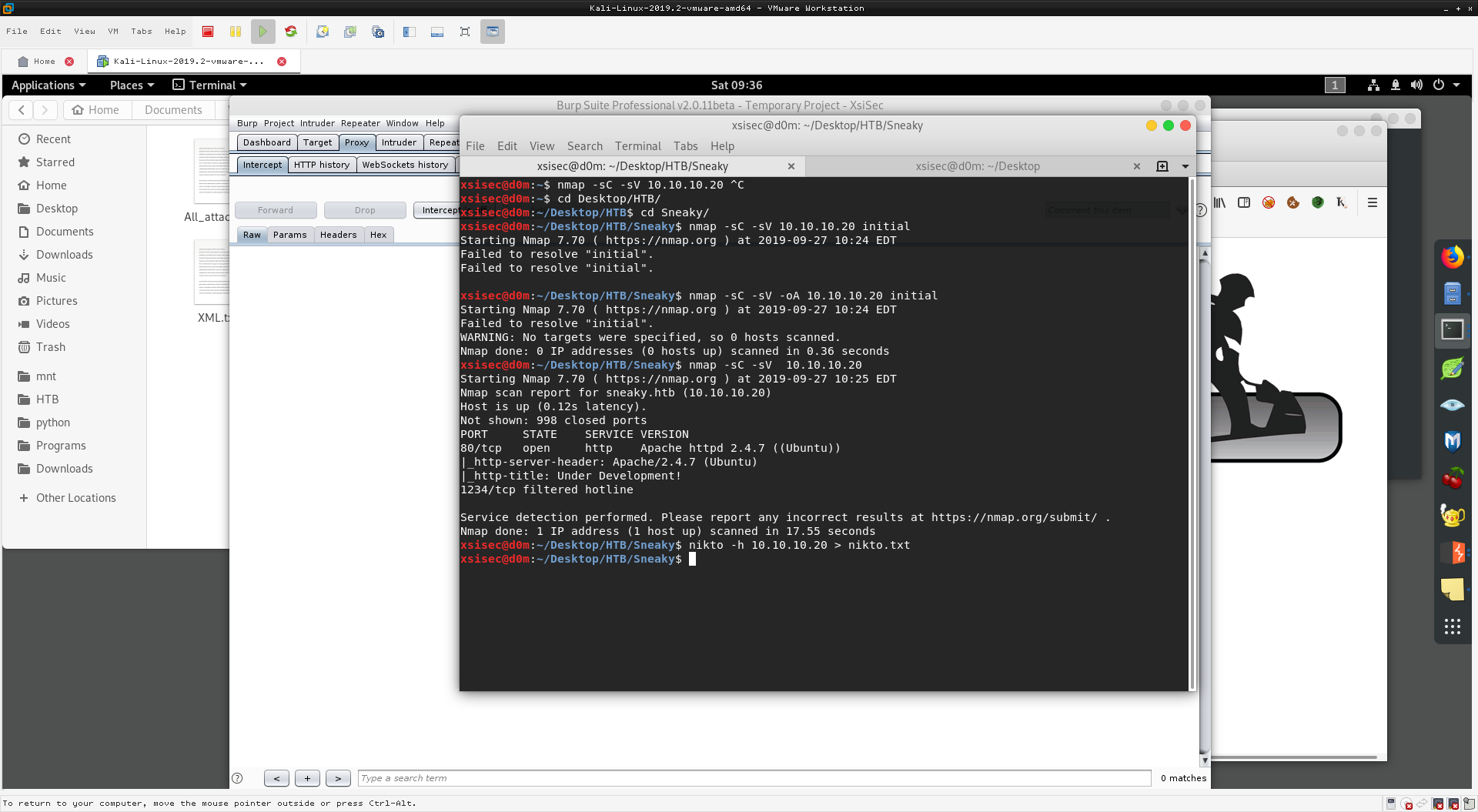Viewport: 1478px width, 812px height.
Task: Click the network wired icon in top panel
Action: [x=1373, y=85]
